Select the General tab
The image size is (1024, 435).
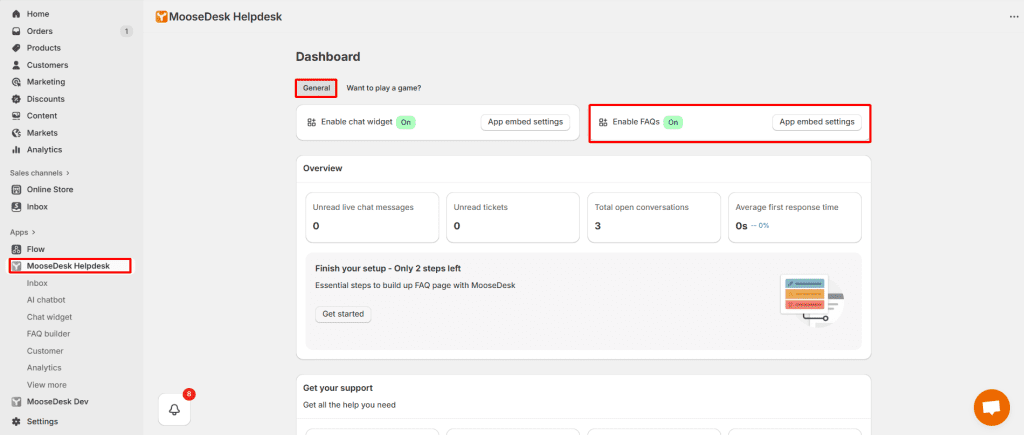pos(317,88)
